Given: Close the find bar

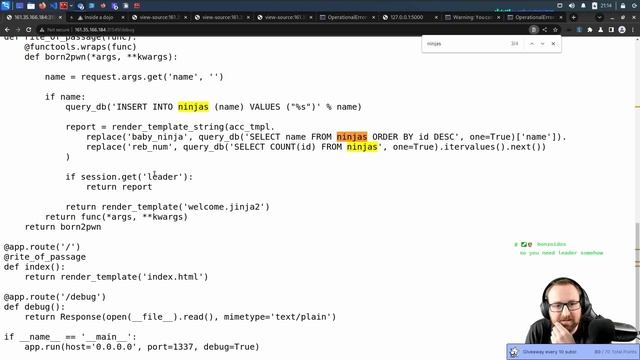Looking at the screenshot, I should [x=553, y=44].
